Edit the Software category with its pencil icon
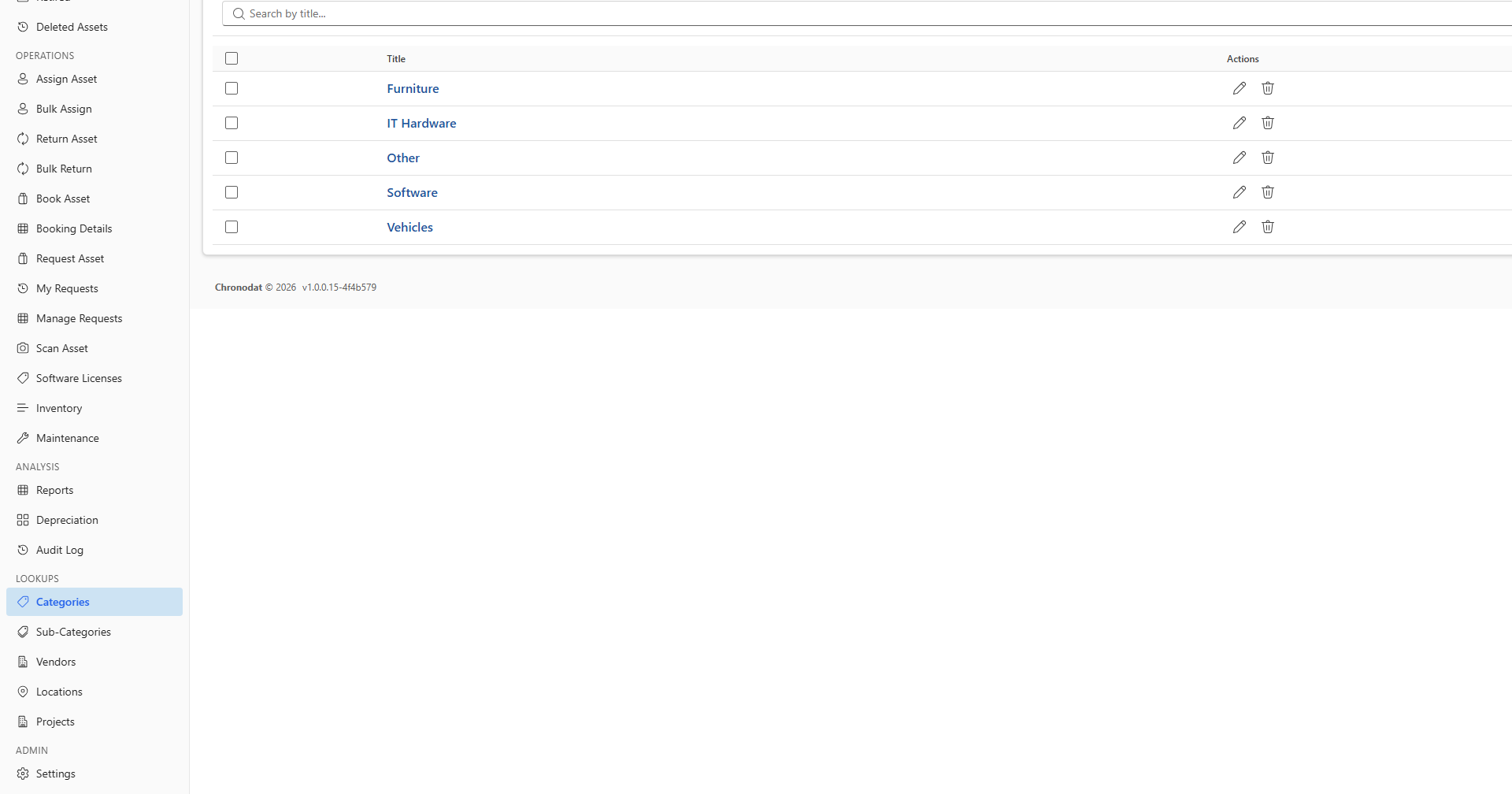 coord(1240,192)
